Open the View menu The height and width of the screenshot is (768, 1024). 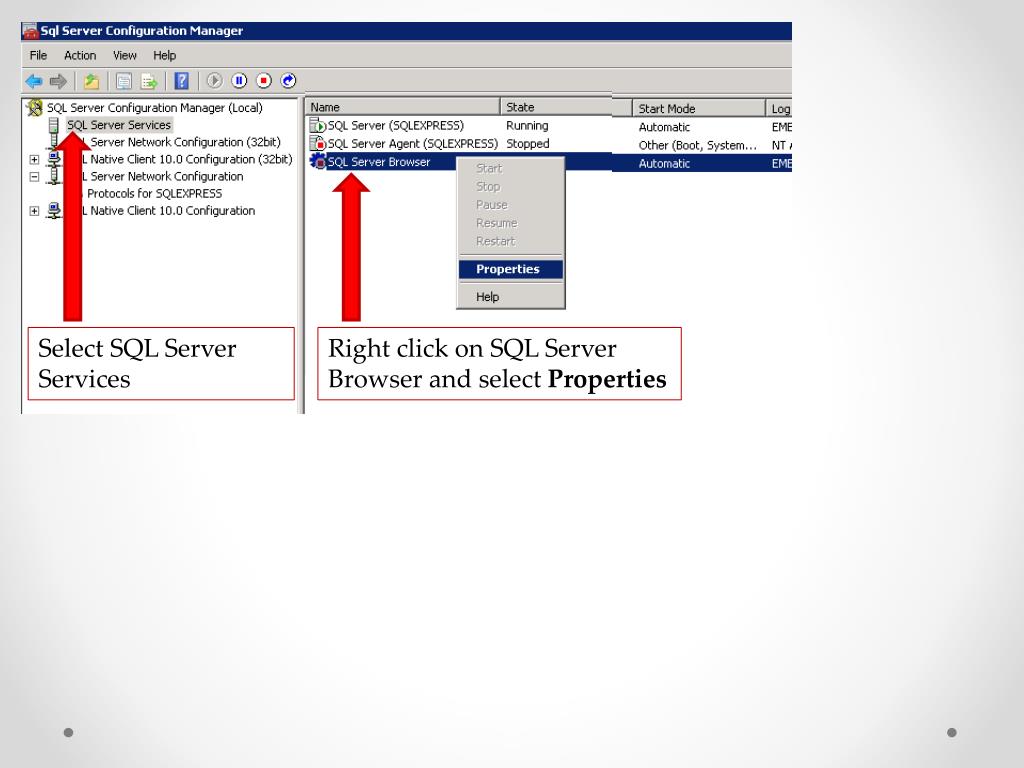coord(125,56)
